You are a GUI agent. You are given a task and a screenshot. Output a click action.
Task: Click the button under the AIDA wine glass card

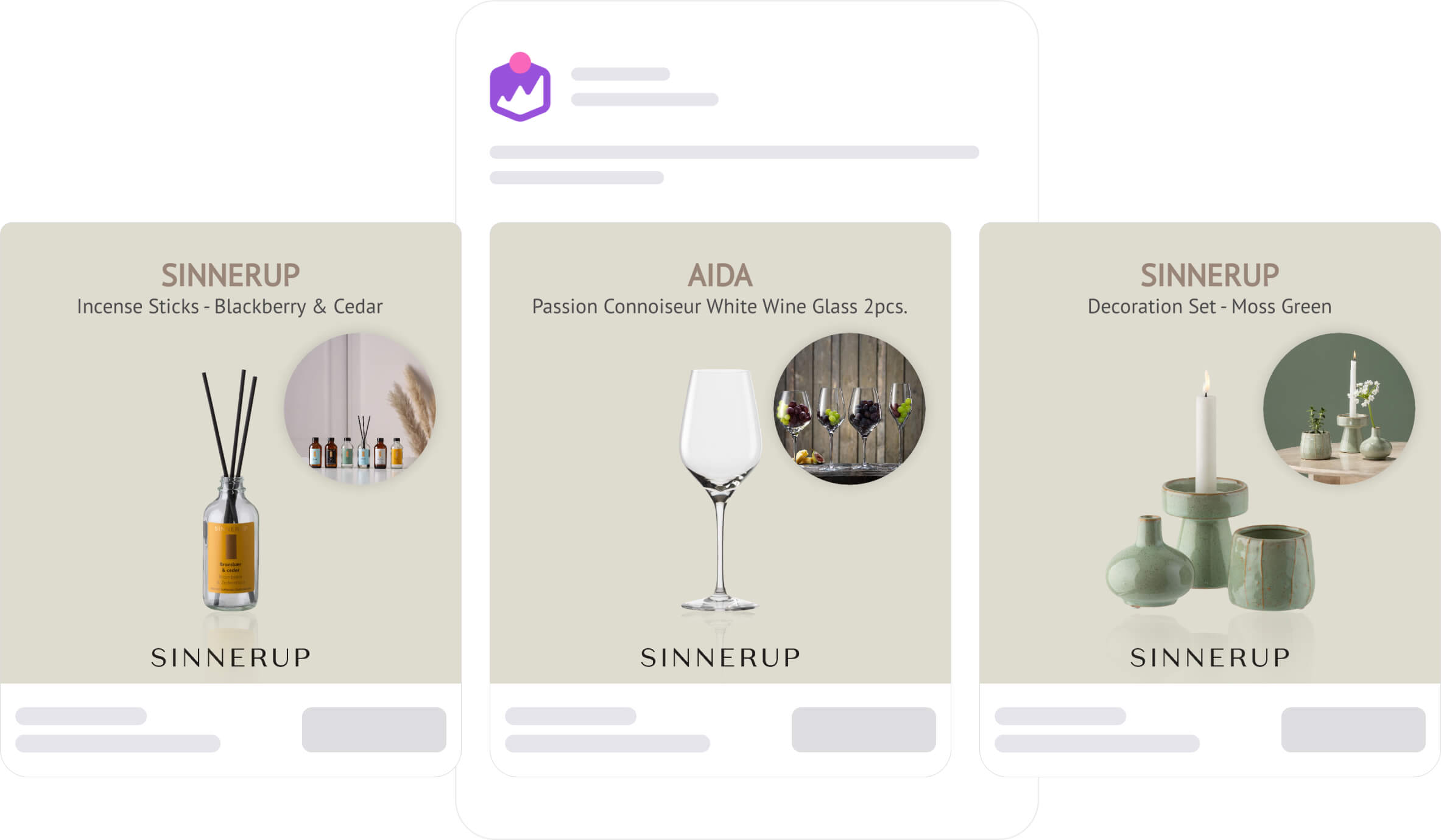tap(864, 729)
